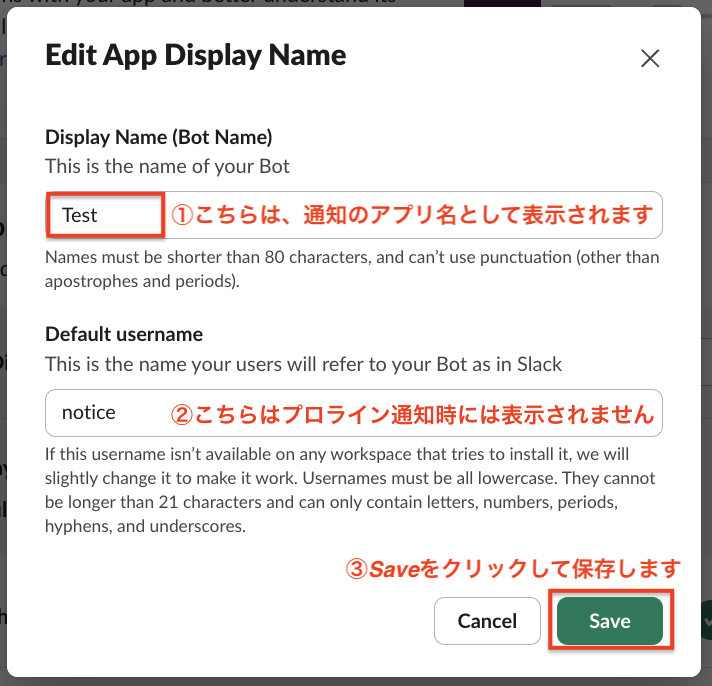Click the red annotation numbered ③ about Save
This screenshot has height=686, width=712.
click(x=512, y=569)
